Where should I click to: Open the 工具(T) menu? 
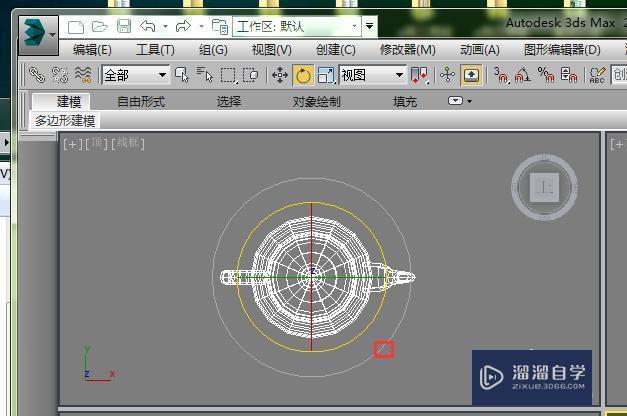(155, 50)
